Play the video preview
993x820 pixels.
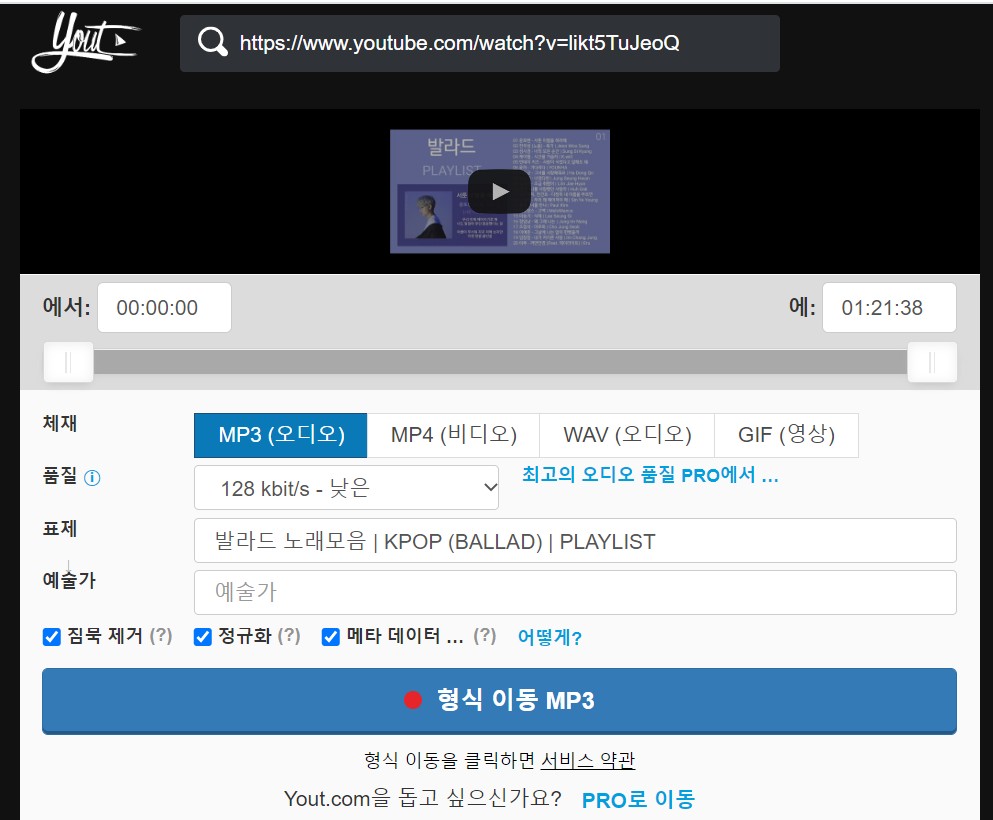coord(500,191)
